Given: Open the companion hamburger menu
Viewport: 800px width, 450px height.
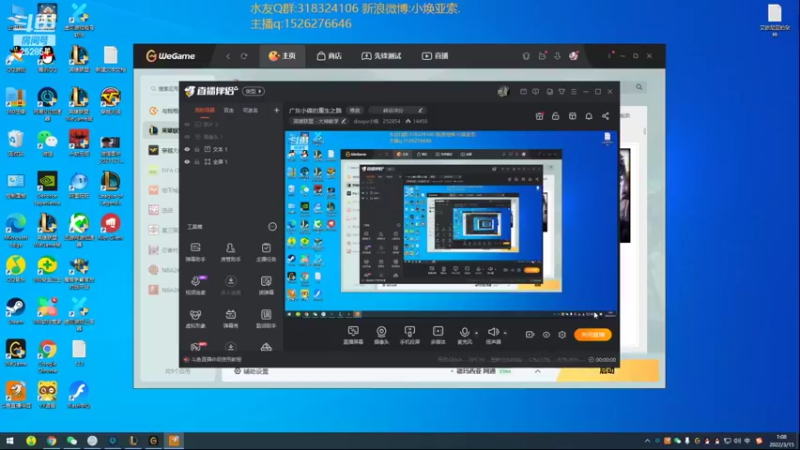Looking at the screenshot, I should 574,92.
